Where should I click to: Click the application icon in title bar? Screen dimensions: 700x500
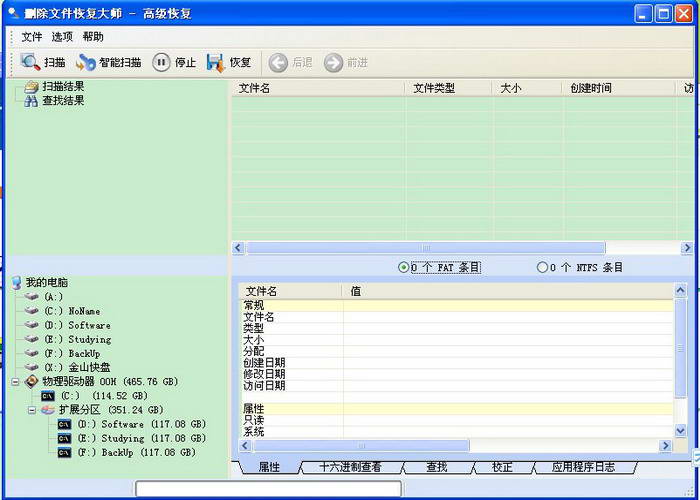point(14,13)
